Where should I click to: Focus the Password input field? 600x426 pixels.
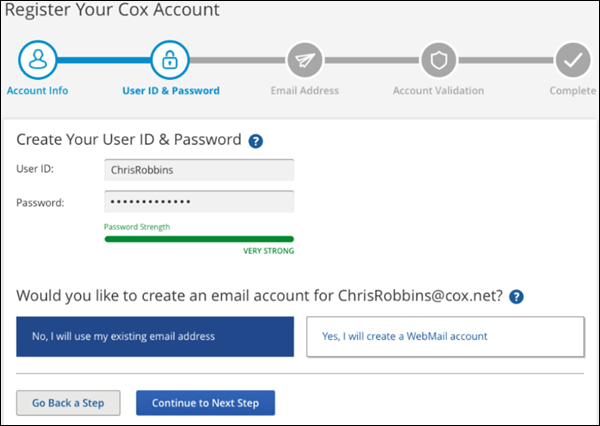[x=199, y=201]
